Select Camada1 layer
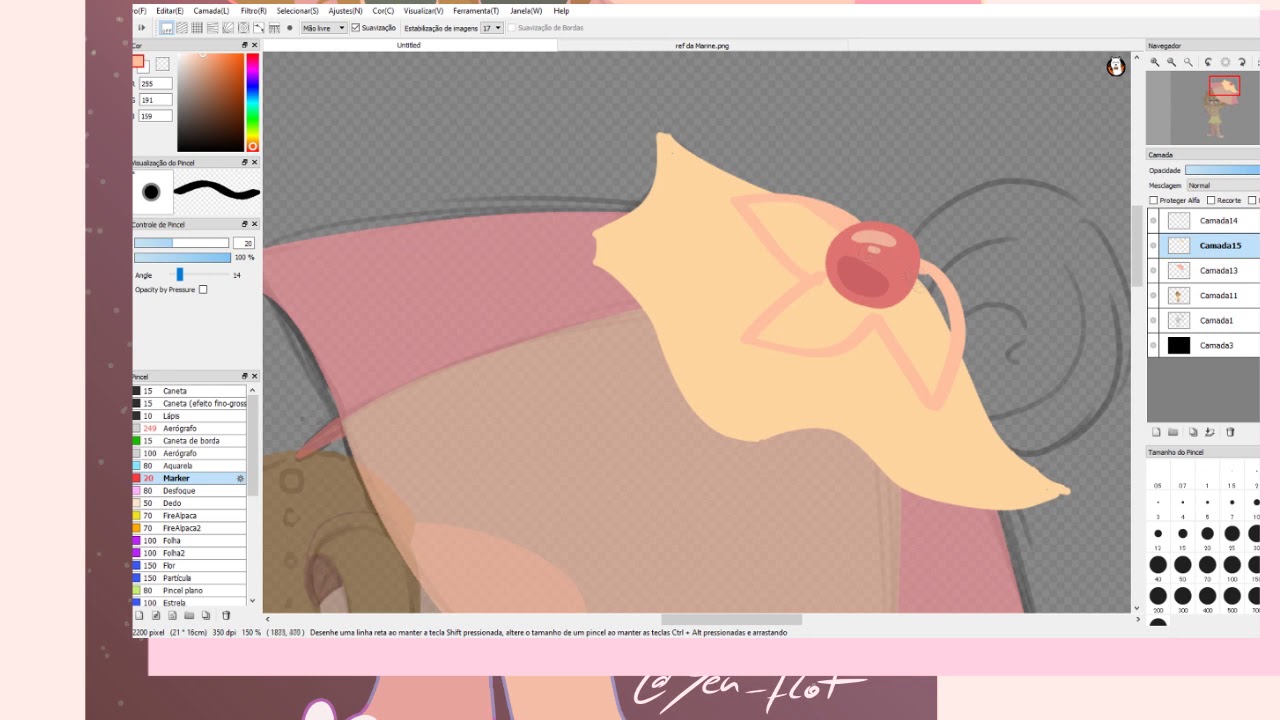 point(1203,320)
